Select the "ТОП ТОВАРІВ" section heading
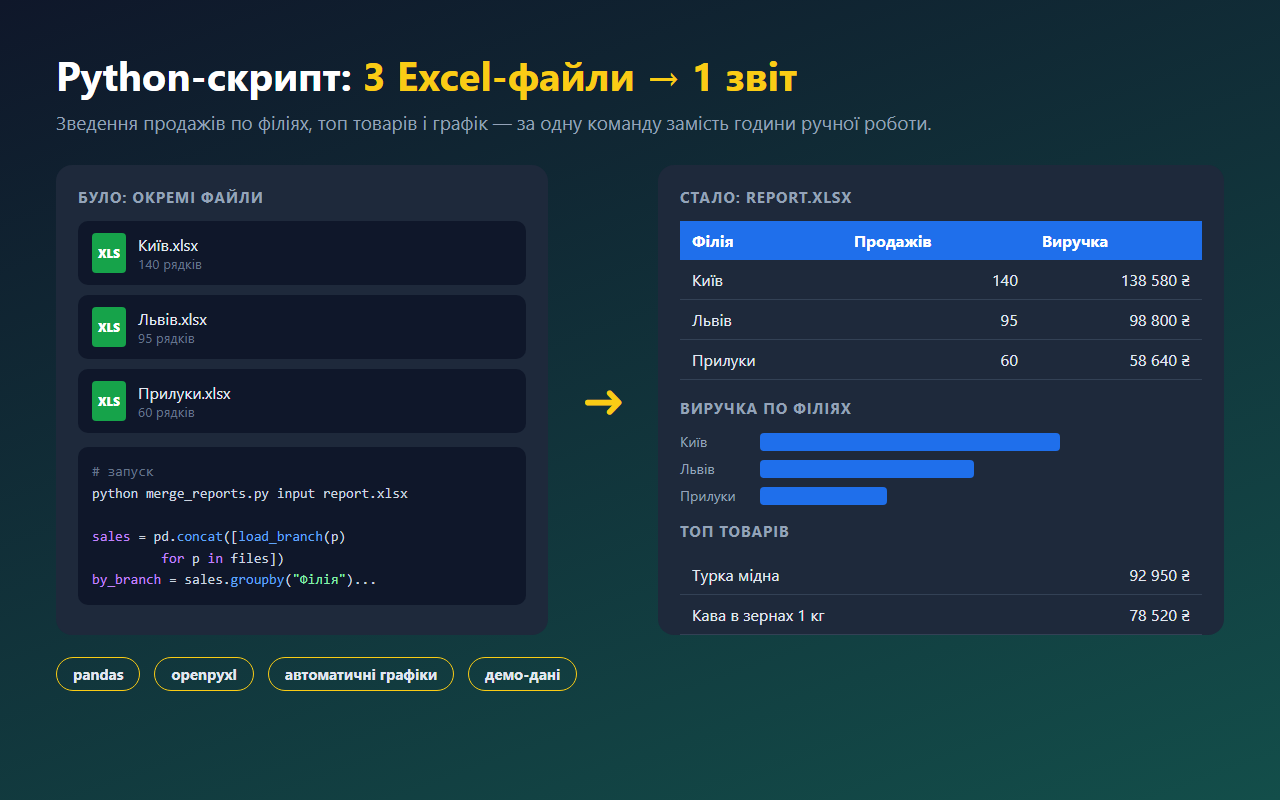 735,532
